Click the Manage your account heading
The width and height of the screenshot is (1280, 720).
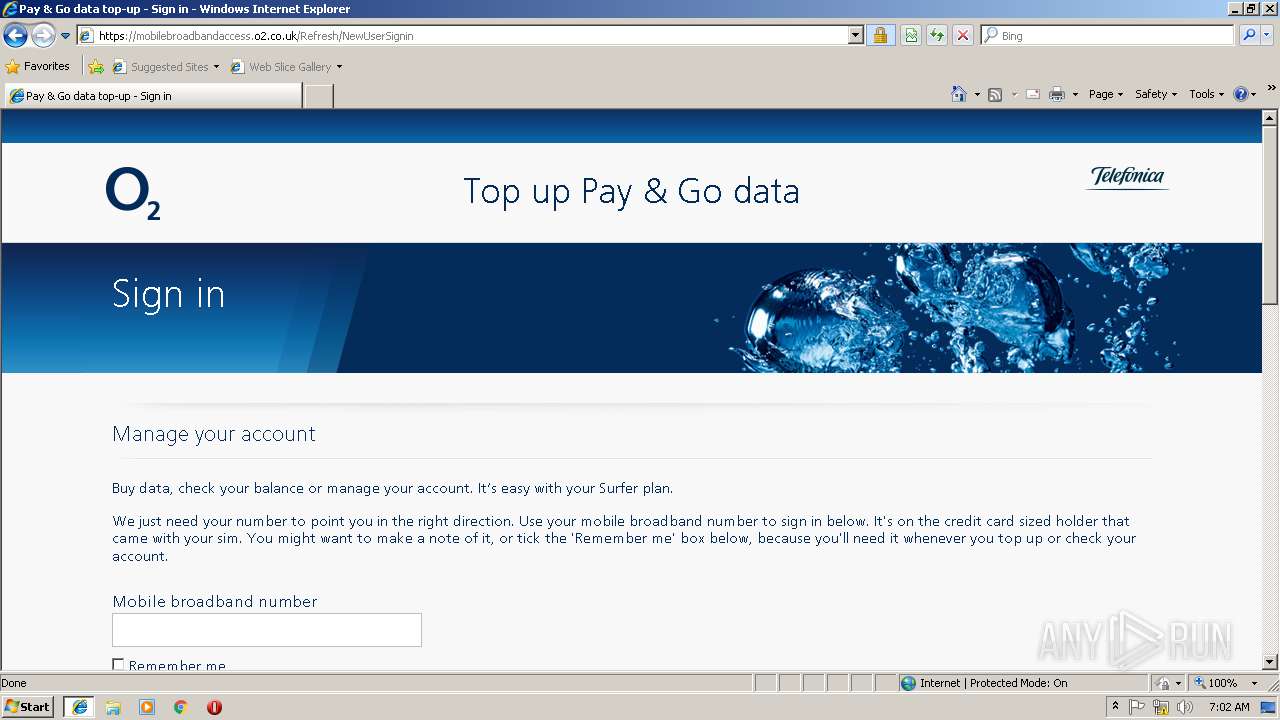(214, 434)
